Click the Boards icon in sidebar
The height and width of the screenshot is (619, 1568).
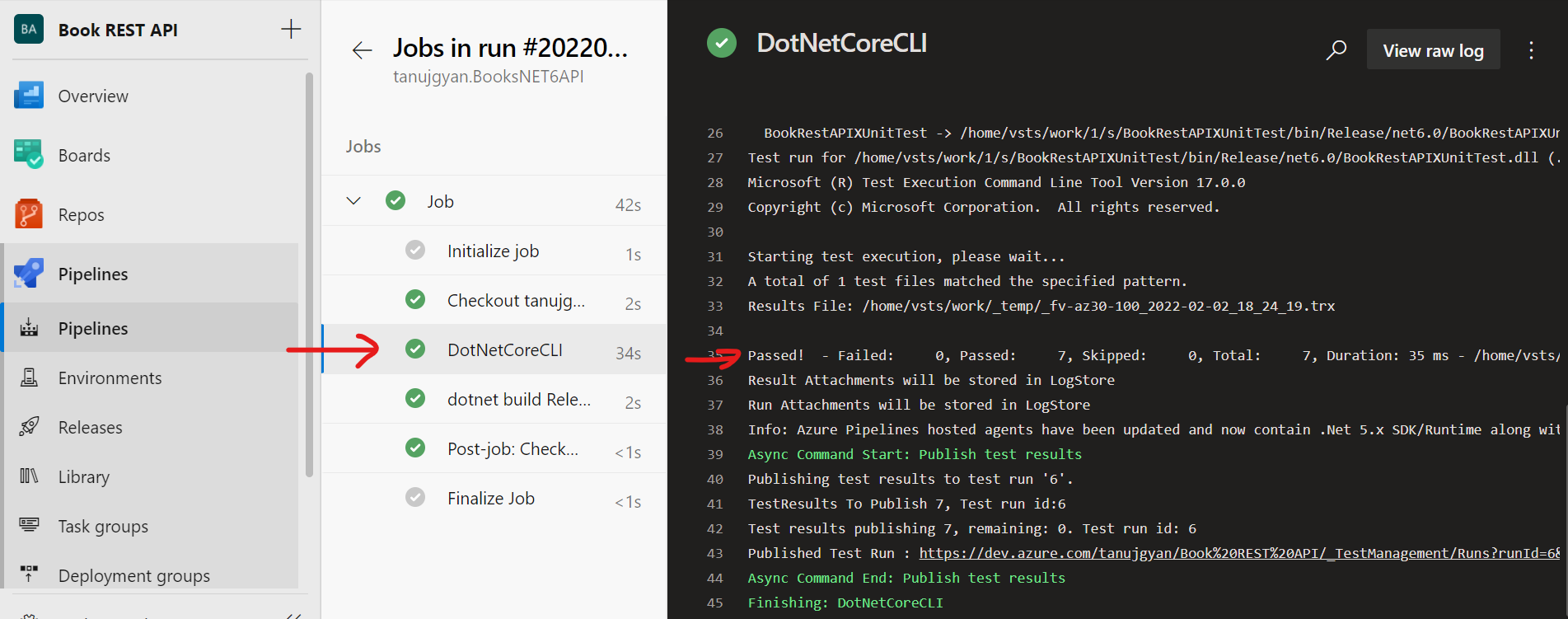coord(29,155)
